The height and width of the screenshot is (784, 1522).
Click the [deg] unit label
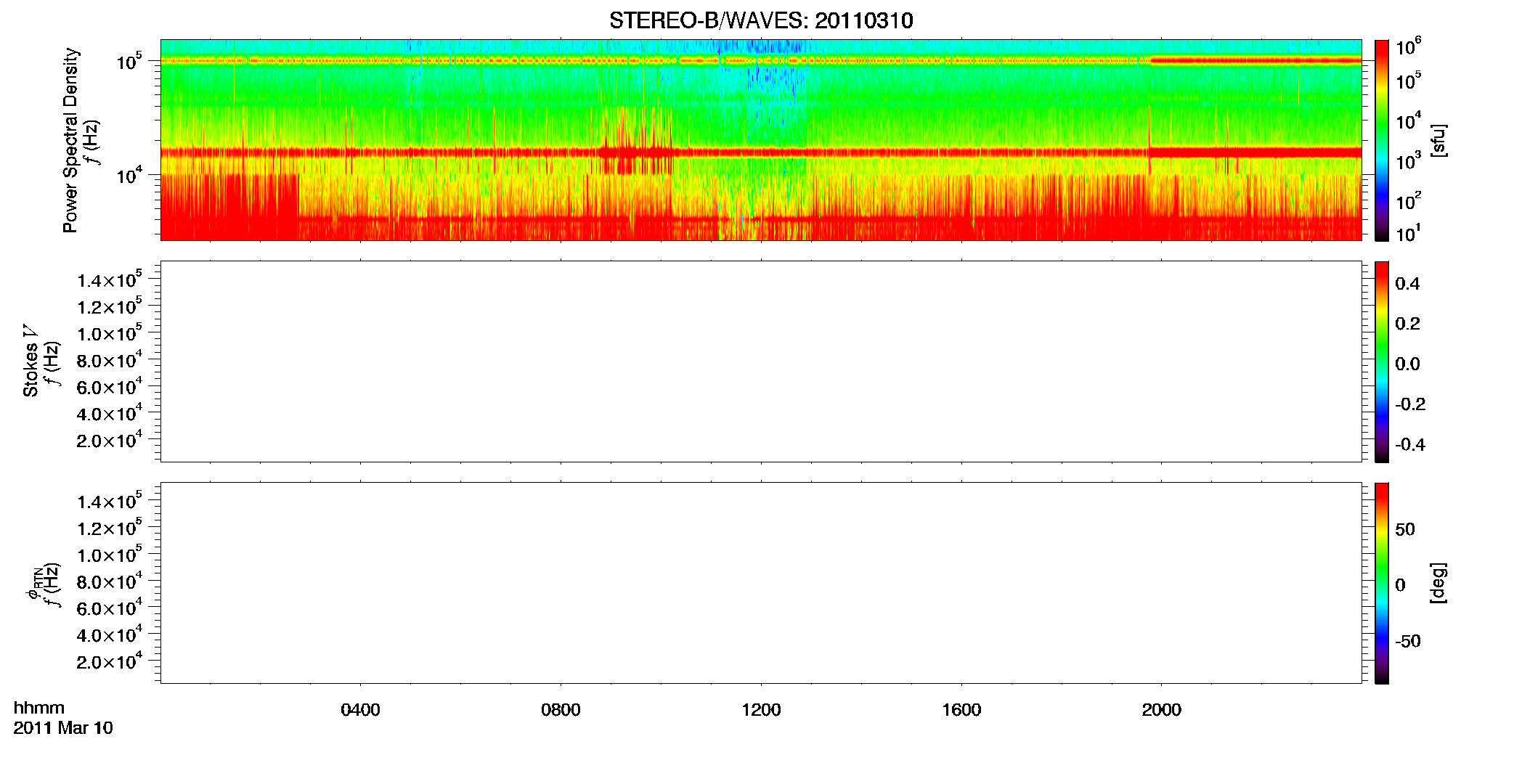click(x=1438, y=583)
